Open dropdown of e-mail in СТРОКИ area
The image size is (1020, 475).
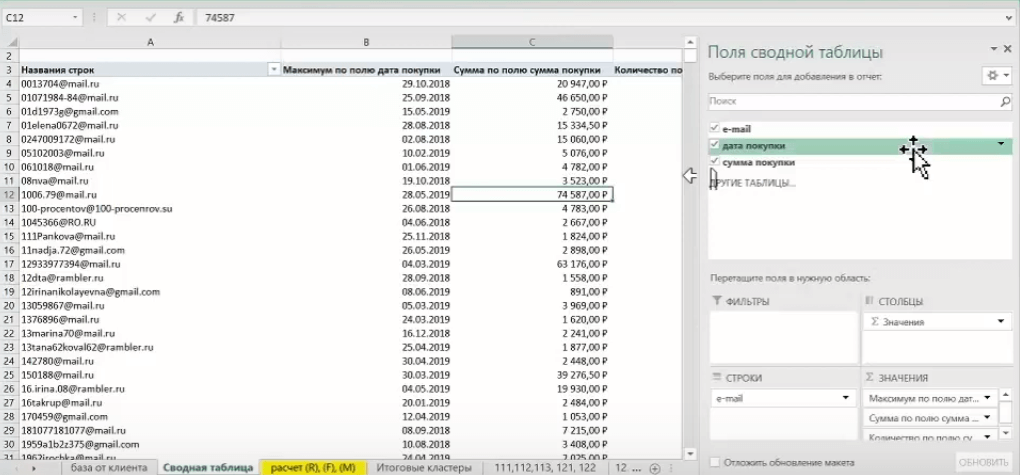846,398
